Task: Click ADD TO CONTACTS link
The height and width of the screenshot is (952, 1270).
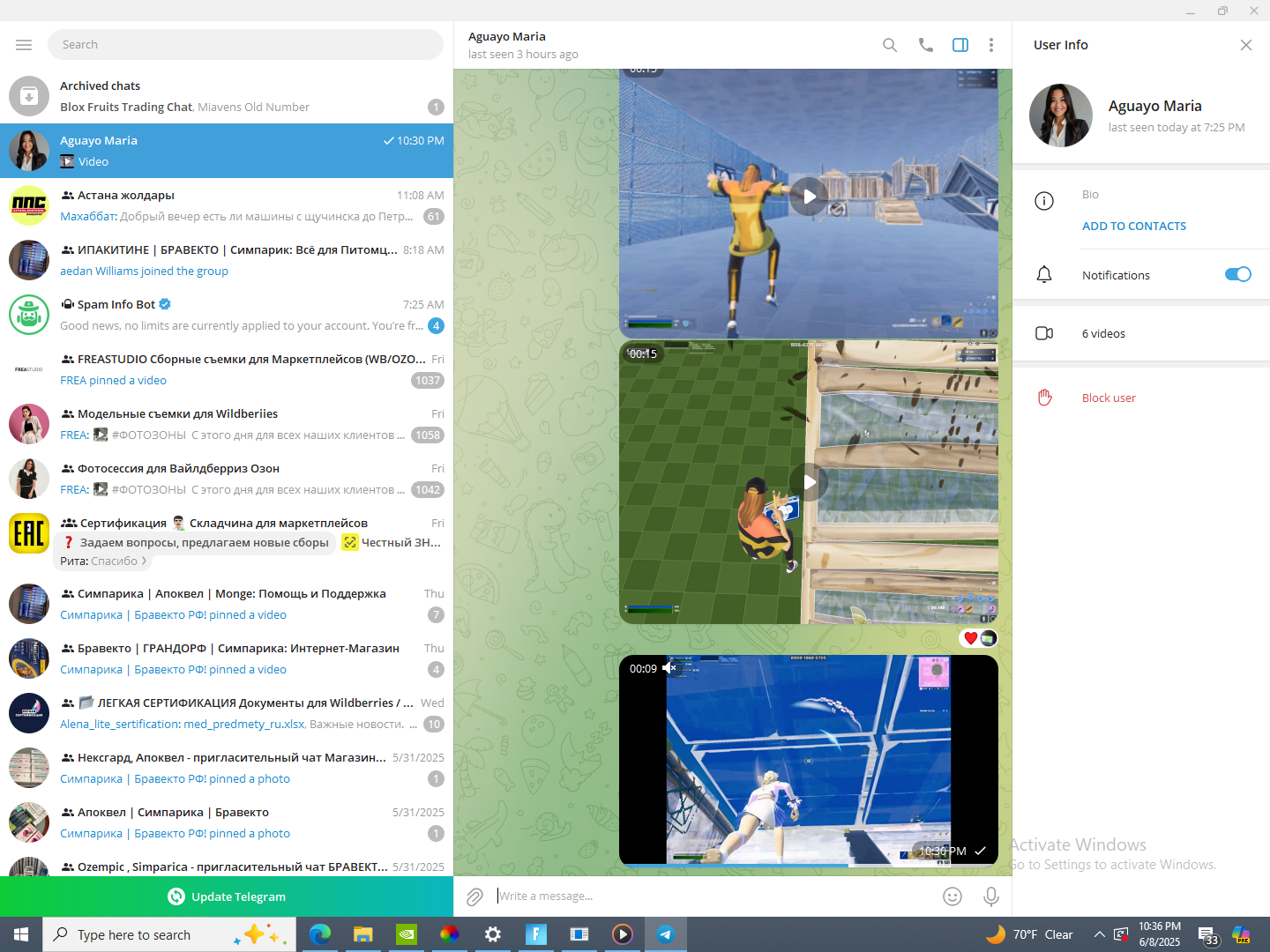Action: tap(1134, 226)
